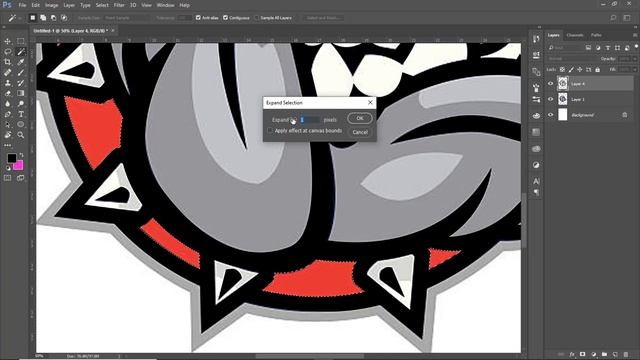The image size is (640, 360).
Task: Delete the layer with trash icon
Action: click(x=626, y=354)
